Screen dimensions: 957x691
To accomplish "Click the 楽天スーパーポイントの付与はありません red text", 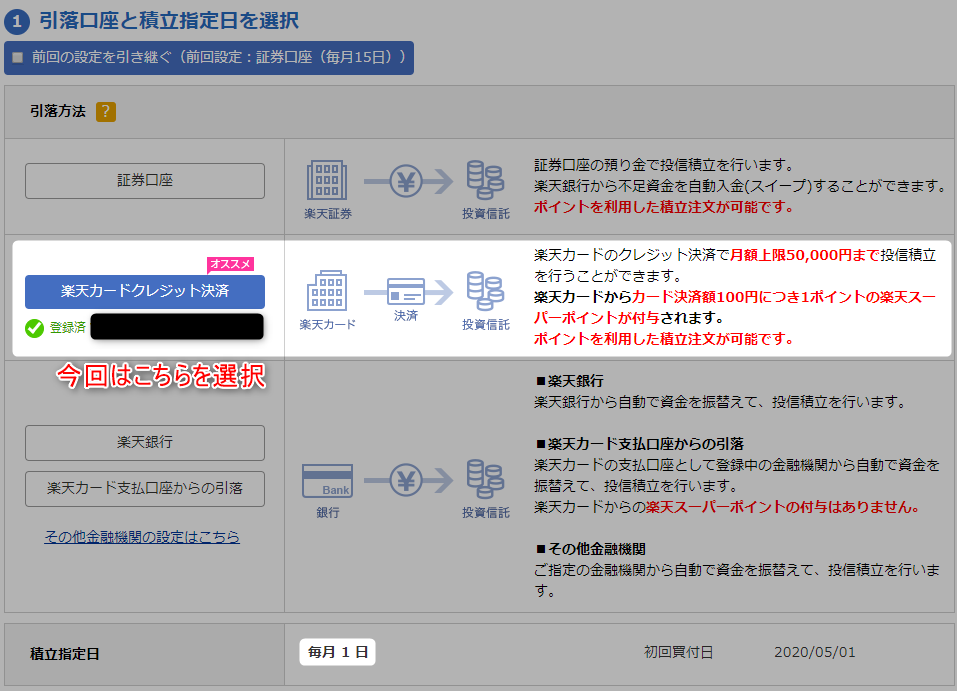I will coord(782,507).
